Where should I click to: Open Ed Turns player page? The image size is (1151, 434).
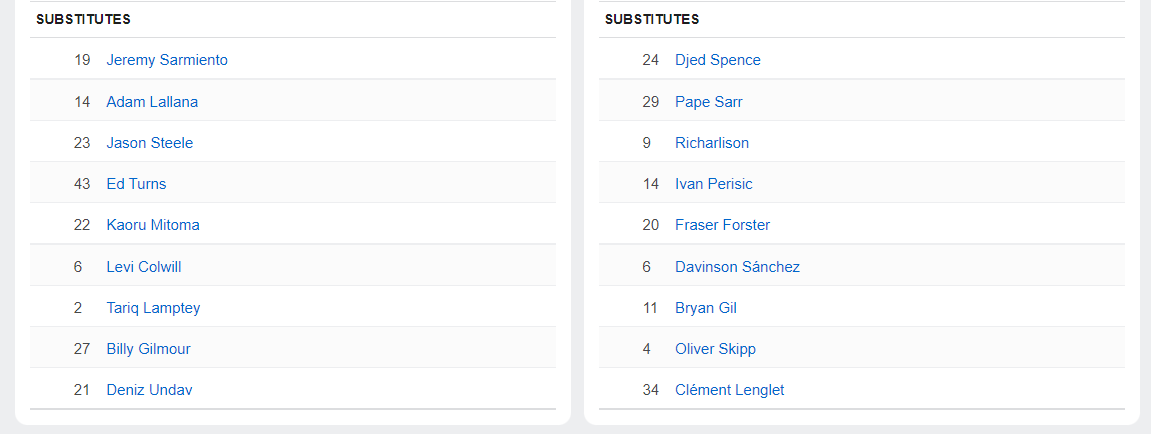[x=136, y=184]
